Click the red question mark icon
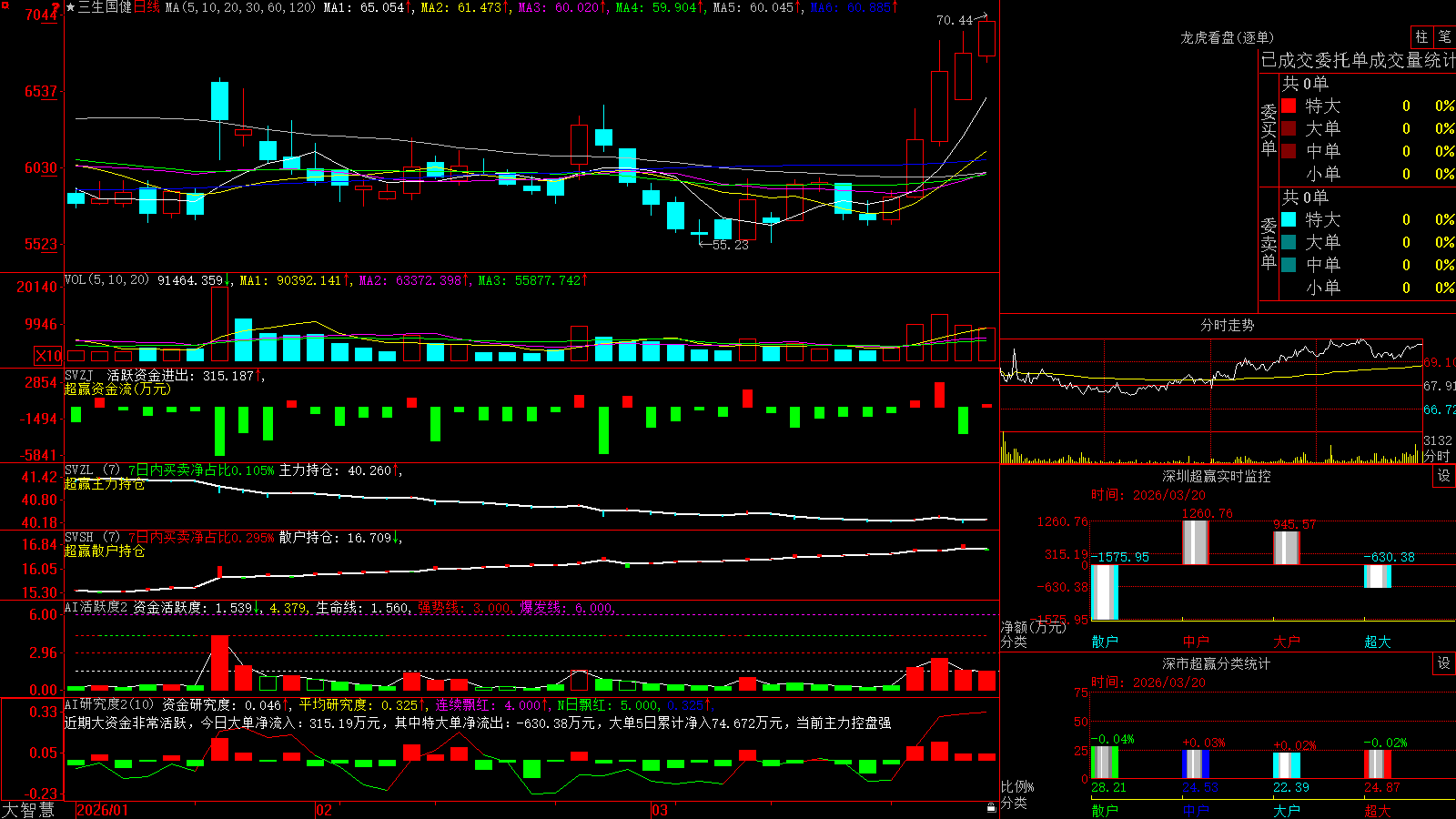The height and width of the screenshot is (819, 1456). pos(56,9)
